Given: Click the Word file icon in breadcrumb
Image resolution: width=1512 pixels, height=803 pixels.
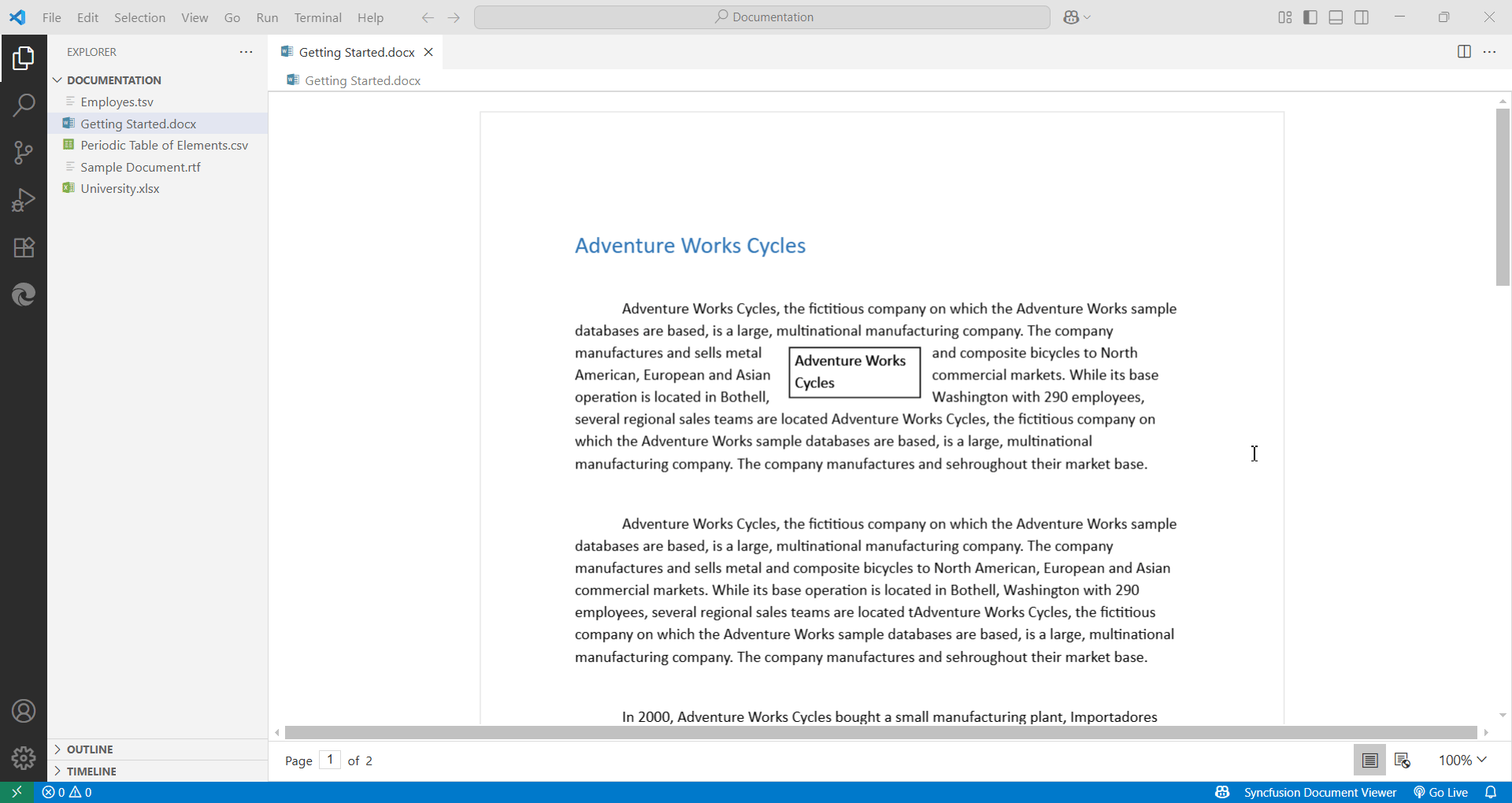Looking at the screenshot, I should [x=293, y=80].
